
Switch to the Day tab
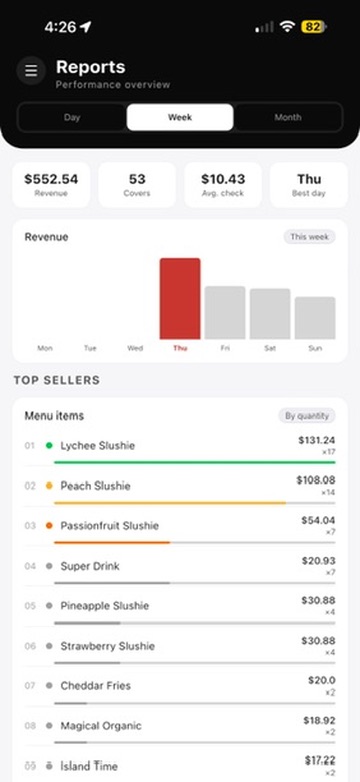tap(72, 118)
